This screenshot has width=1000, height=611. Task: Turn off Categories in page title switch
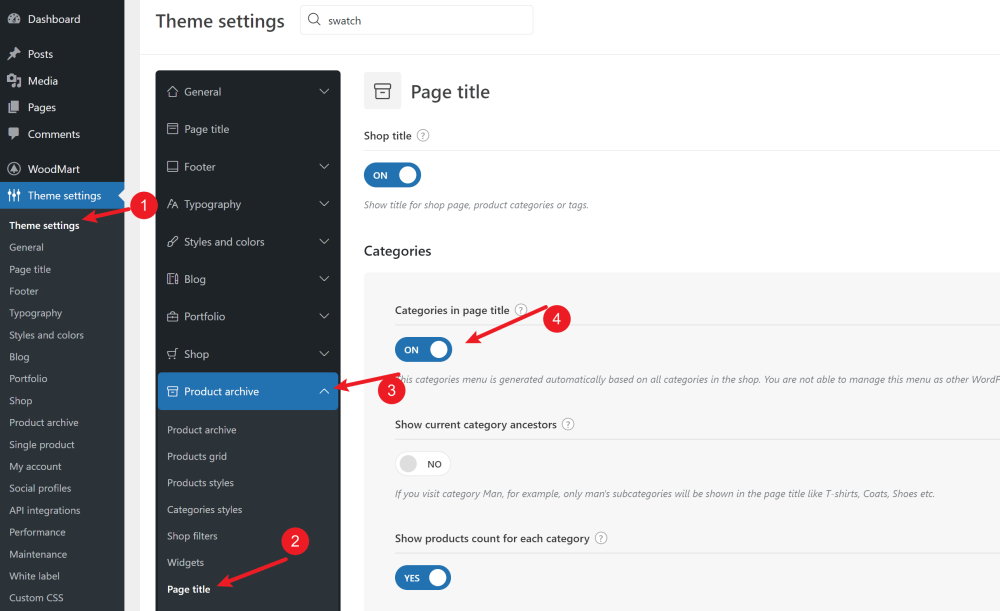[423, 350]
